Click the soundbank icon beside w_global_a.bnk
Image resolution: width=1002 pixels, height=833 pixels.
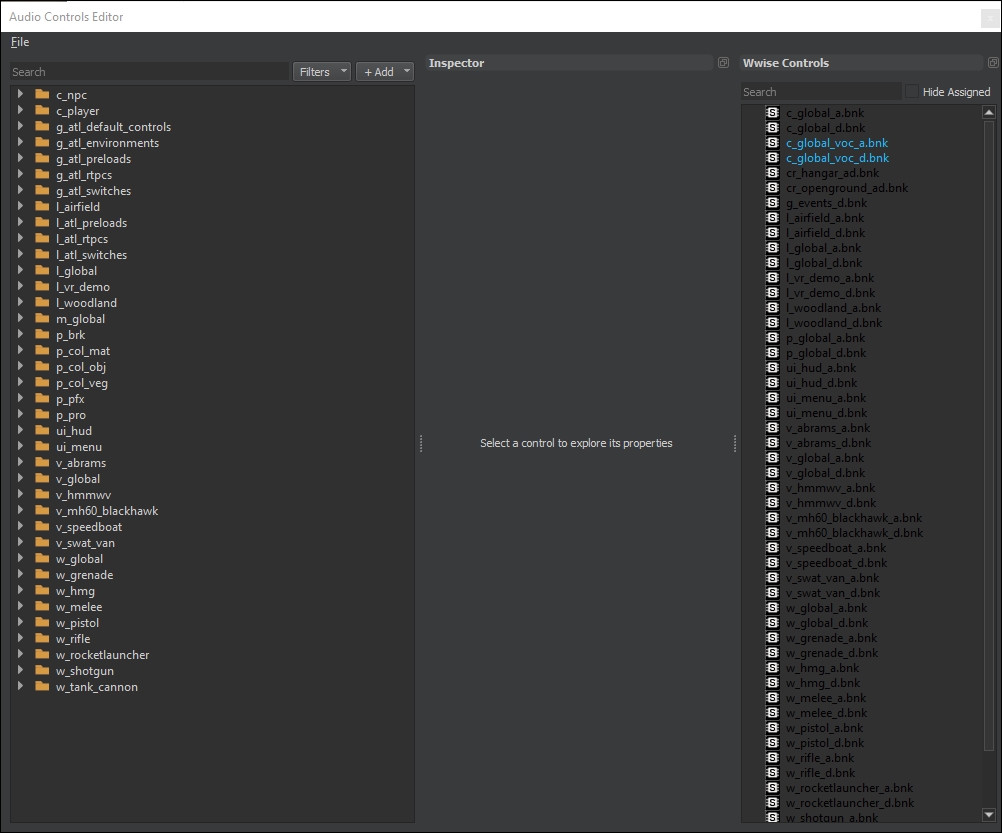click(773, 608)
